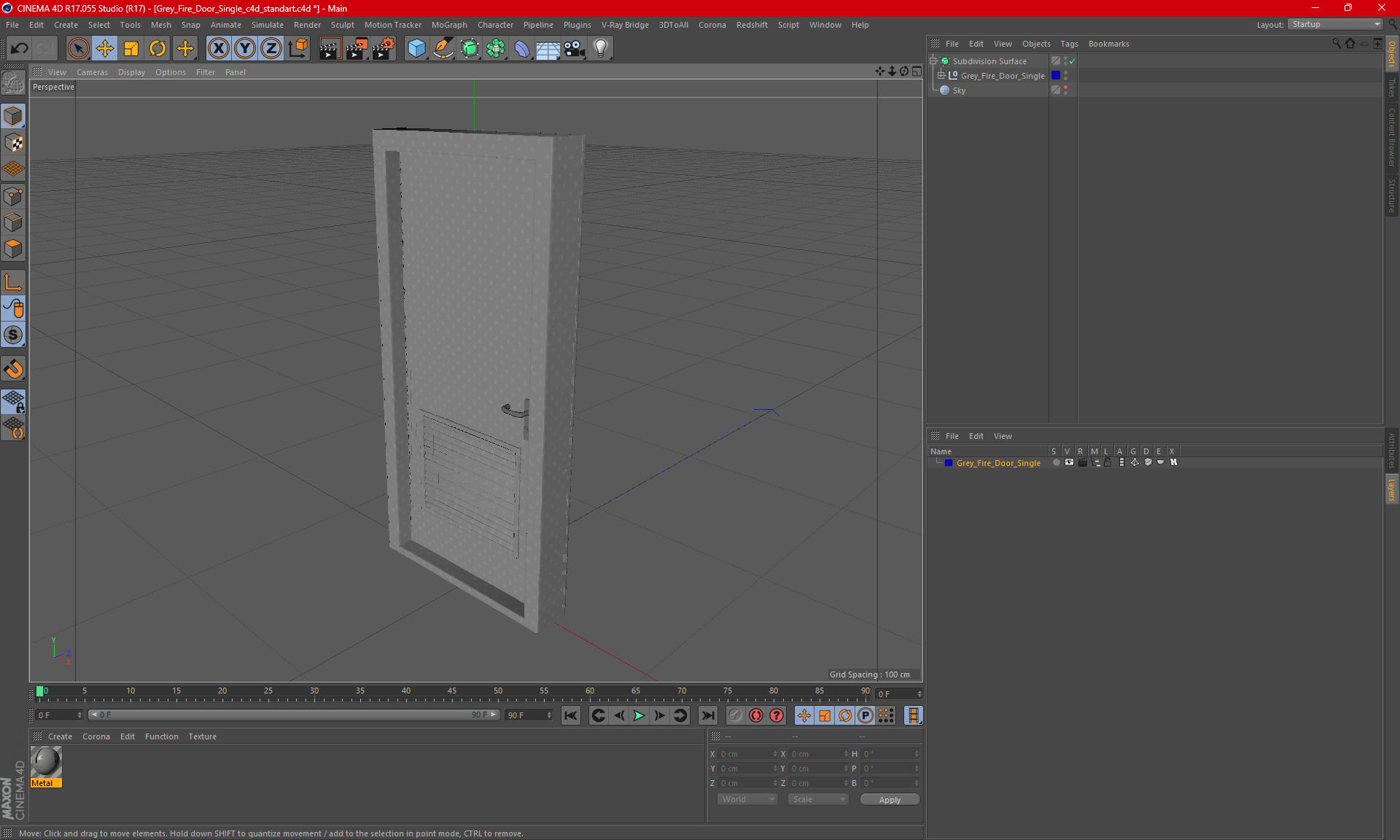Add a cube primitive object
The height and width of the screenshot is (840, 1400).
click(x=416, y=49)
